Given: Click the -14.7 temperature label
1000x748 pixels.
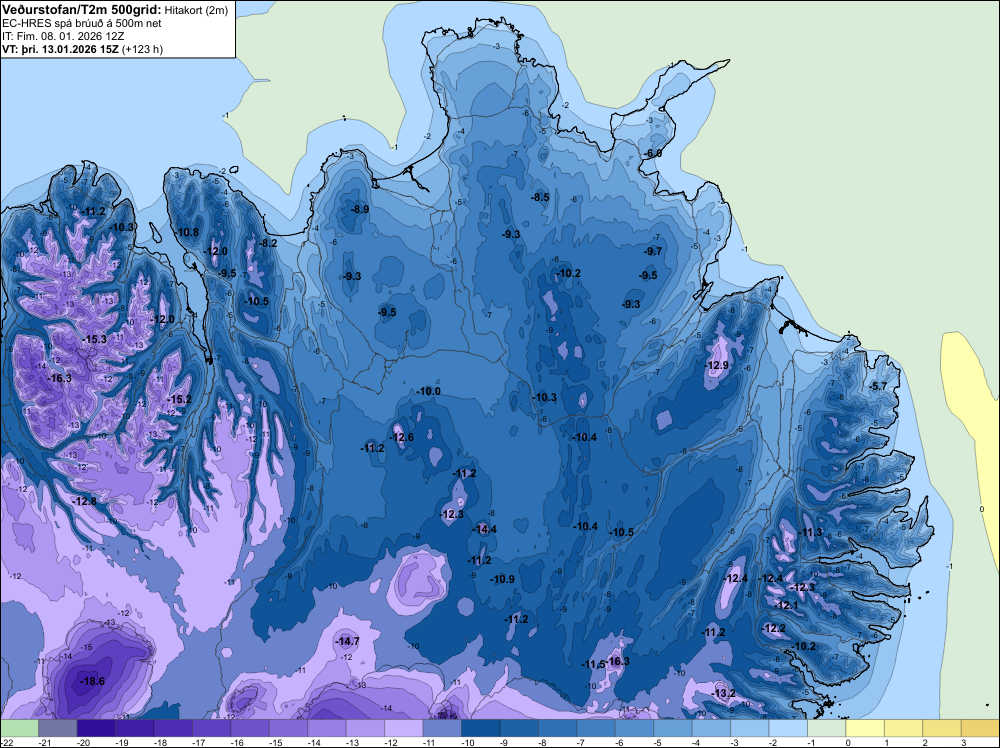Looking at the screenshot, I should coord(348,641).
